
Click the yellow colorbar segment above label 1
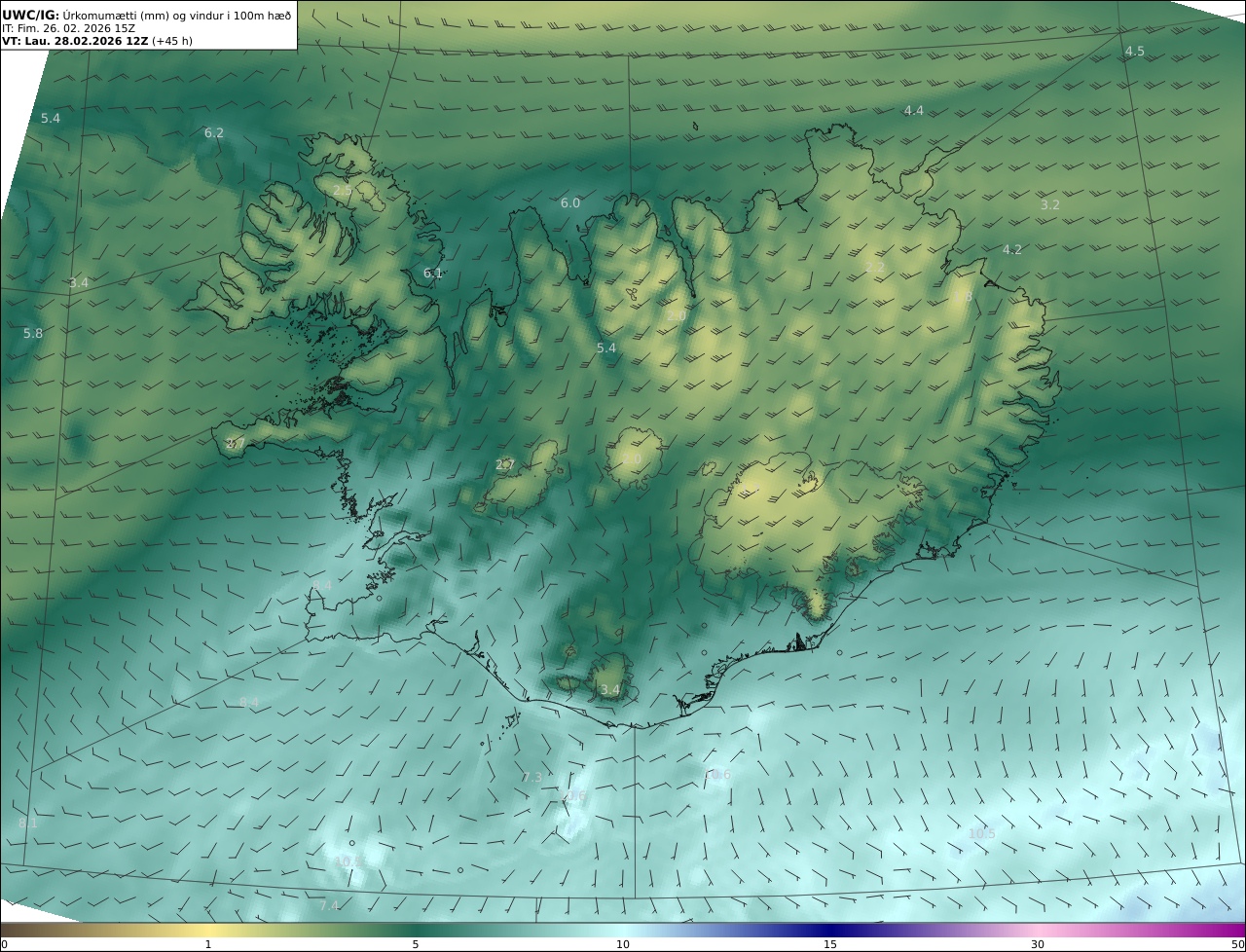(208, 930)
